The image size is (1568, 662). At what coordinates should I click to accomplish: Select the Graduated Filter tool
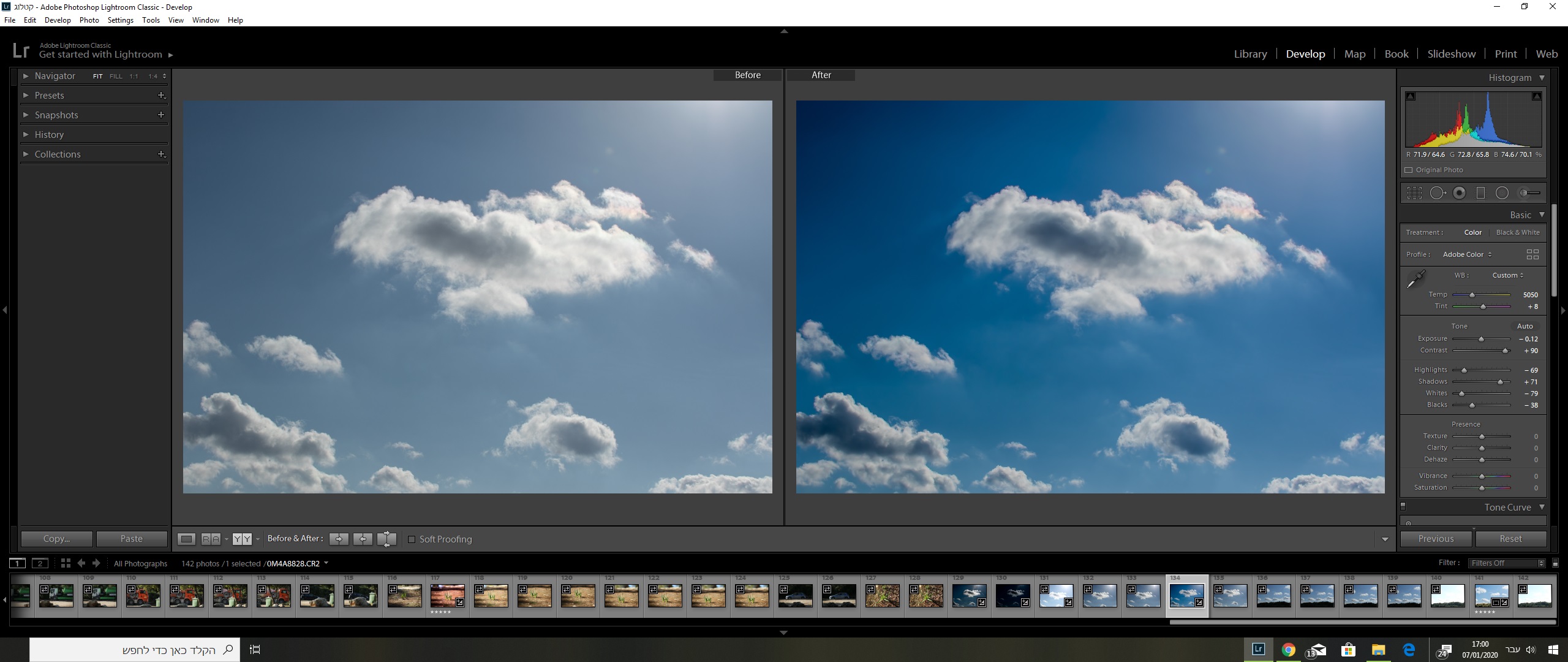[1480, 193]
